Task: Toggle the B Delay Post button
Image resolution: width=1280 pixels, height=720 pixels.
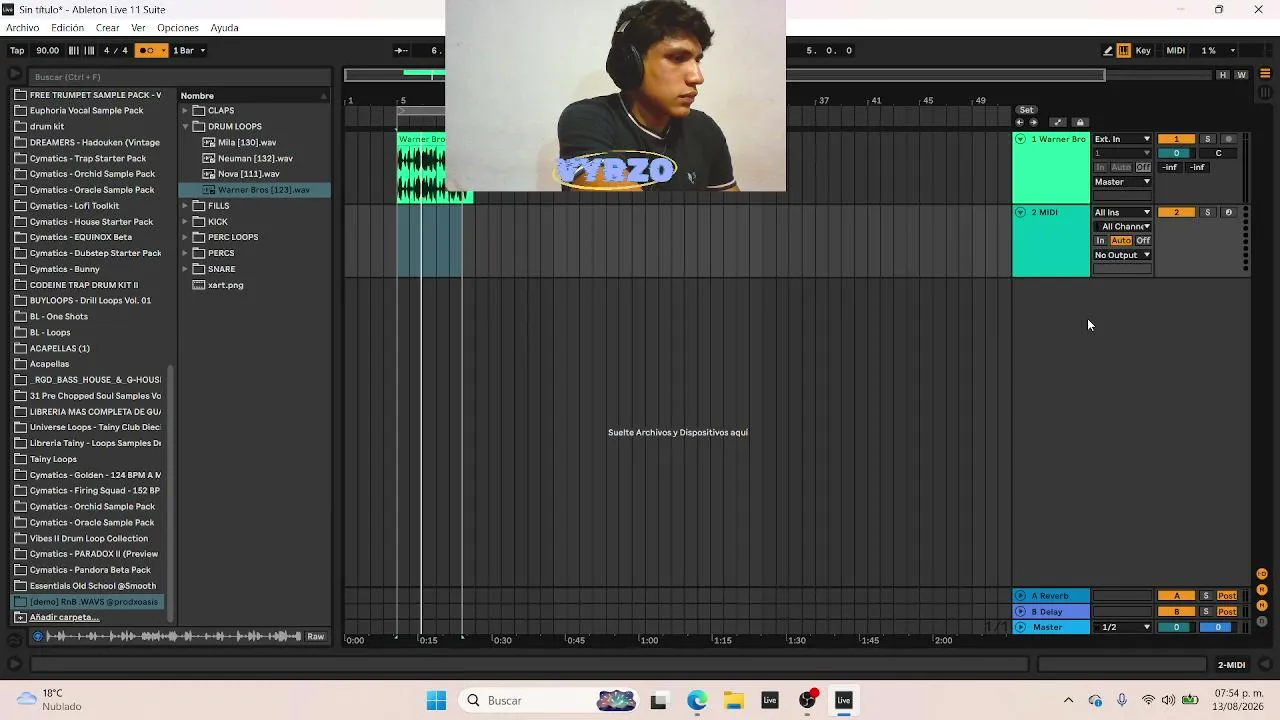Action: coord(1227,611)
